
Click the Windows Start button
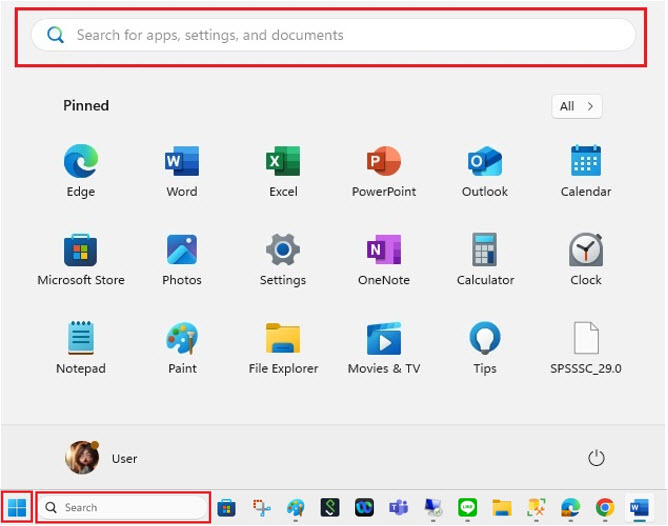[x=17, y=507]
